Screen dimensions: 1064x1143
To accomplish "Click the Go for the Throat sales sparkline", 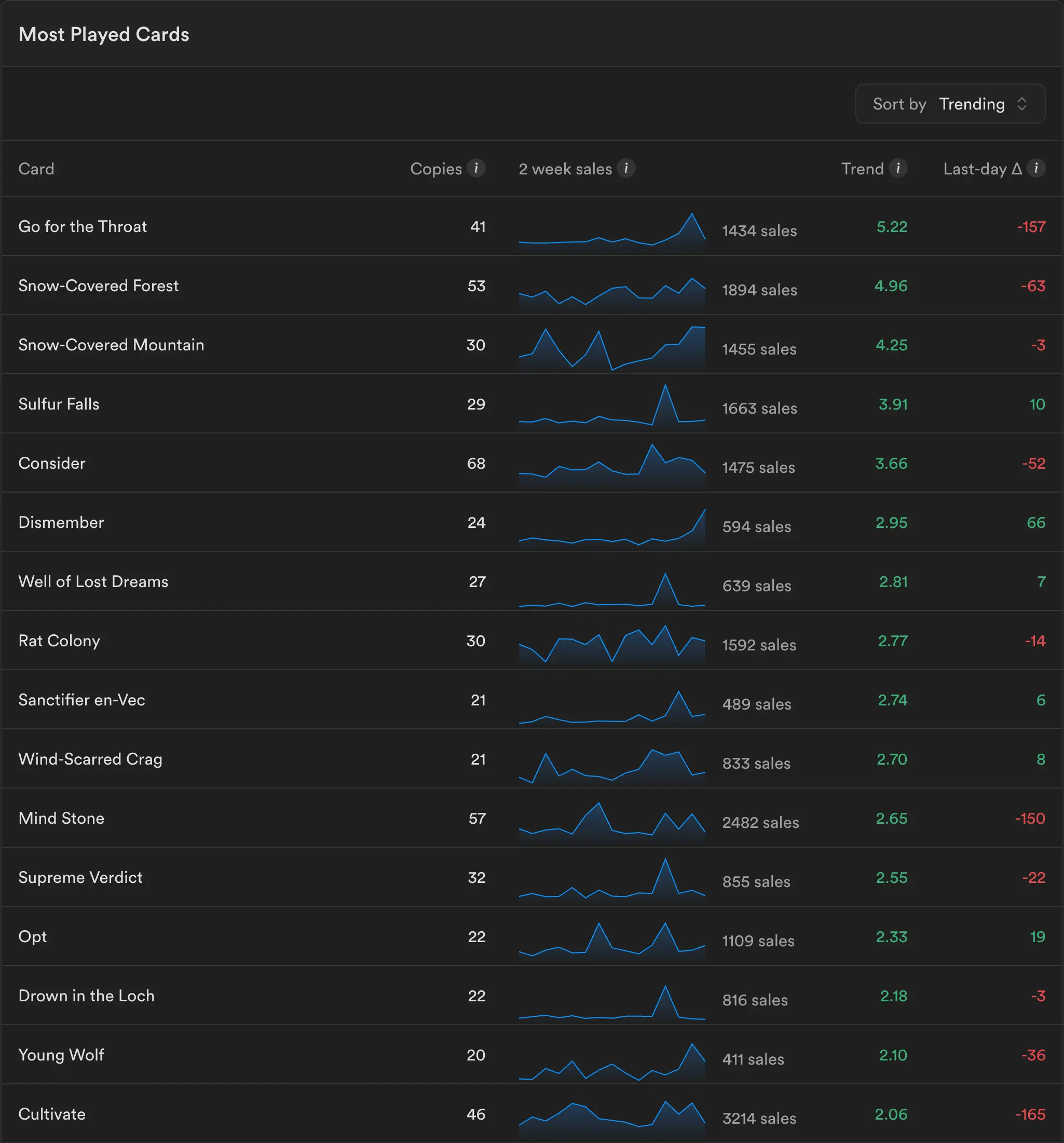I will (611, 231).
